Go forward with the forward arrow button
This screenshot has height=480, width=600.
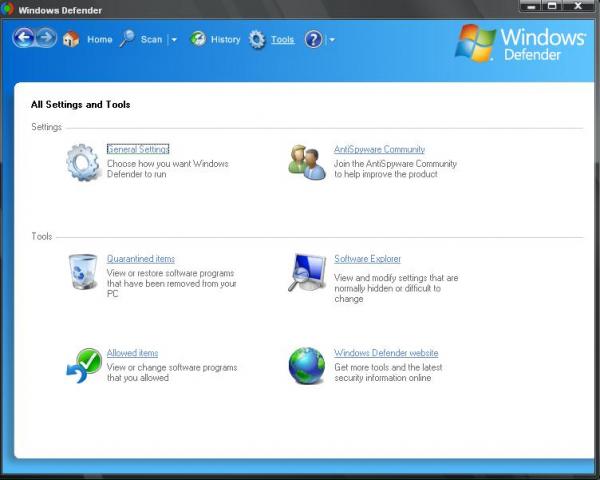pos(46,38)
